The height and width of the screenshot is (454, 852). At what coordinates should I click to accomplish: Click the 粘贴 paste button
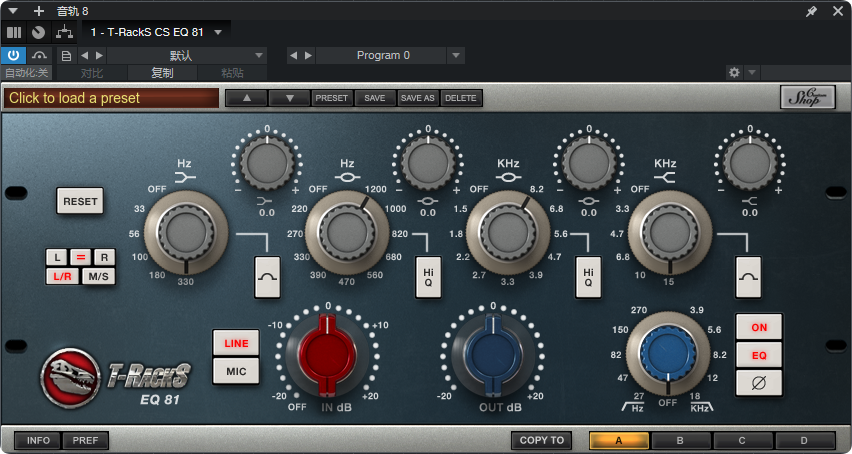pyautogui.click(x=232, y=73)
